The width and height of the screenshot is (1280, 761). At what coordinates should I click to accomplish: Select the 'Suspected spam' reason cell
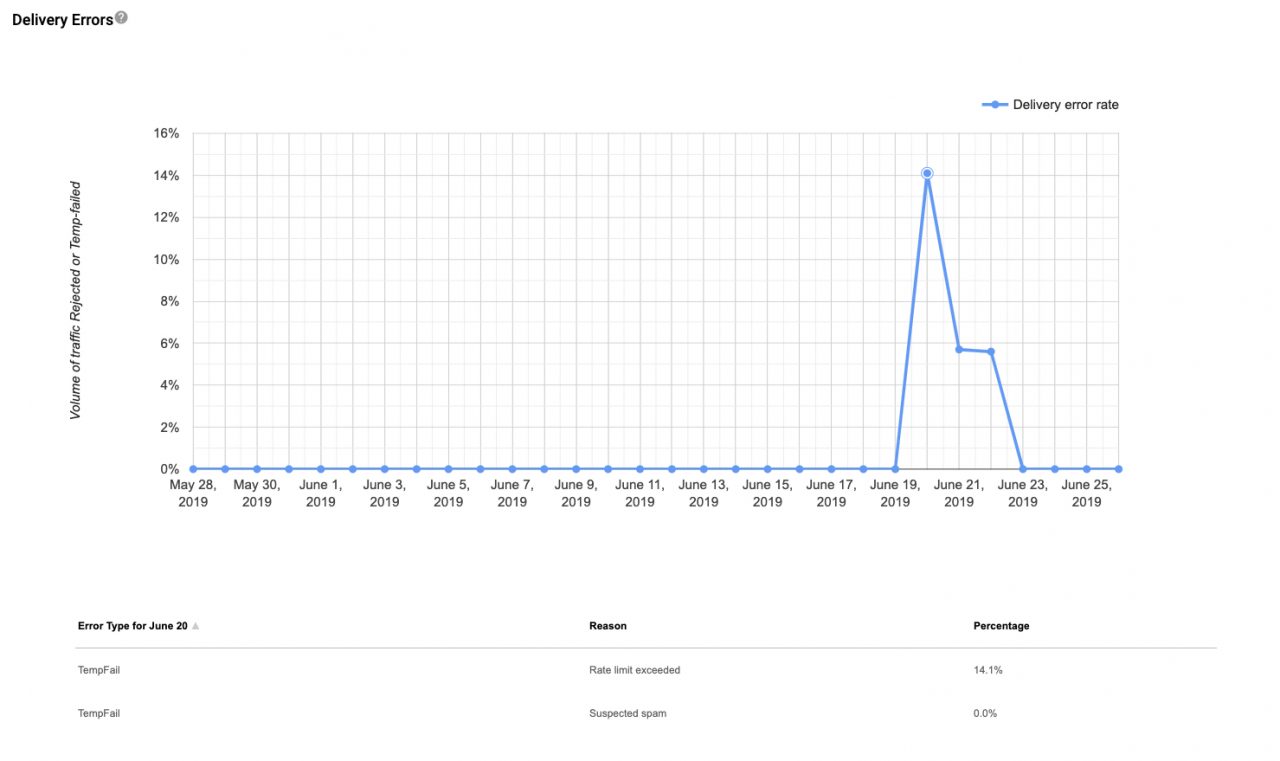pos(628,714)
